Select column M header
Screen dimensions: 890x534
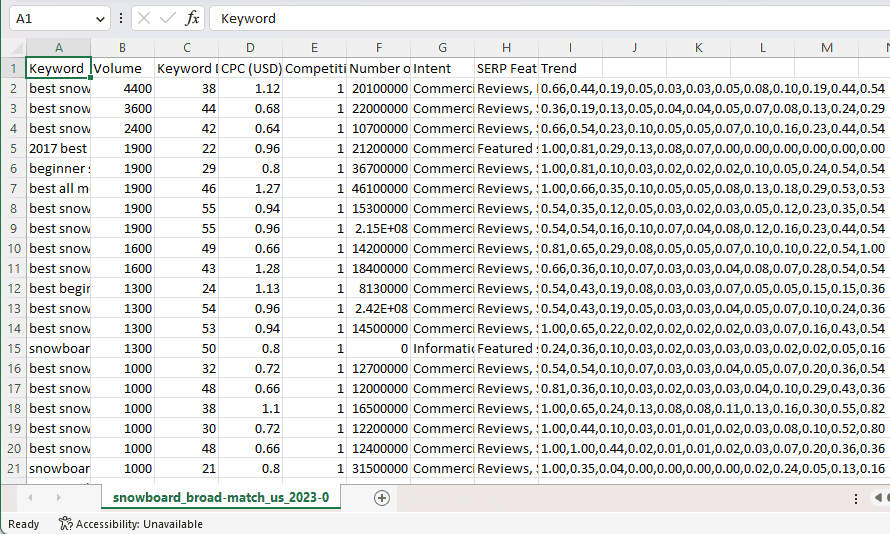(x=826, y=48)
